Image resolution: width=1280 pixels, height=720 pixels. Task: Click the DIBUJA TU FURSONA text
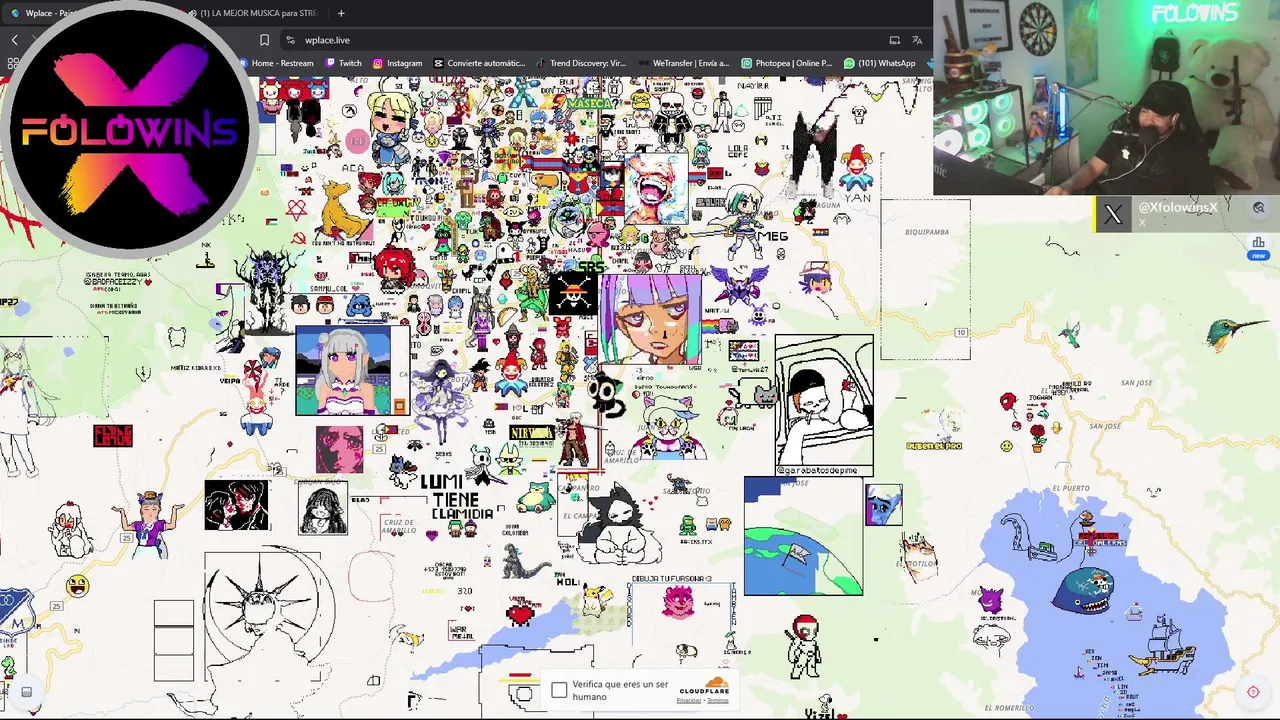tap(671, 579)
